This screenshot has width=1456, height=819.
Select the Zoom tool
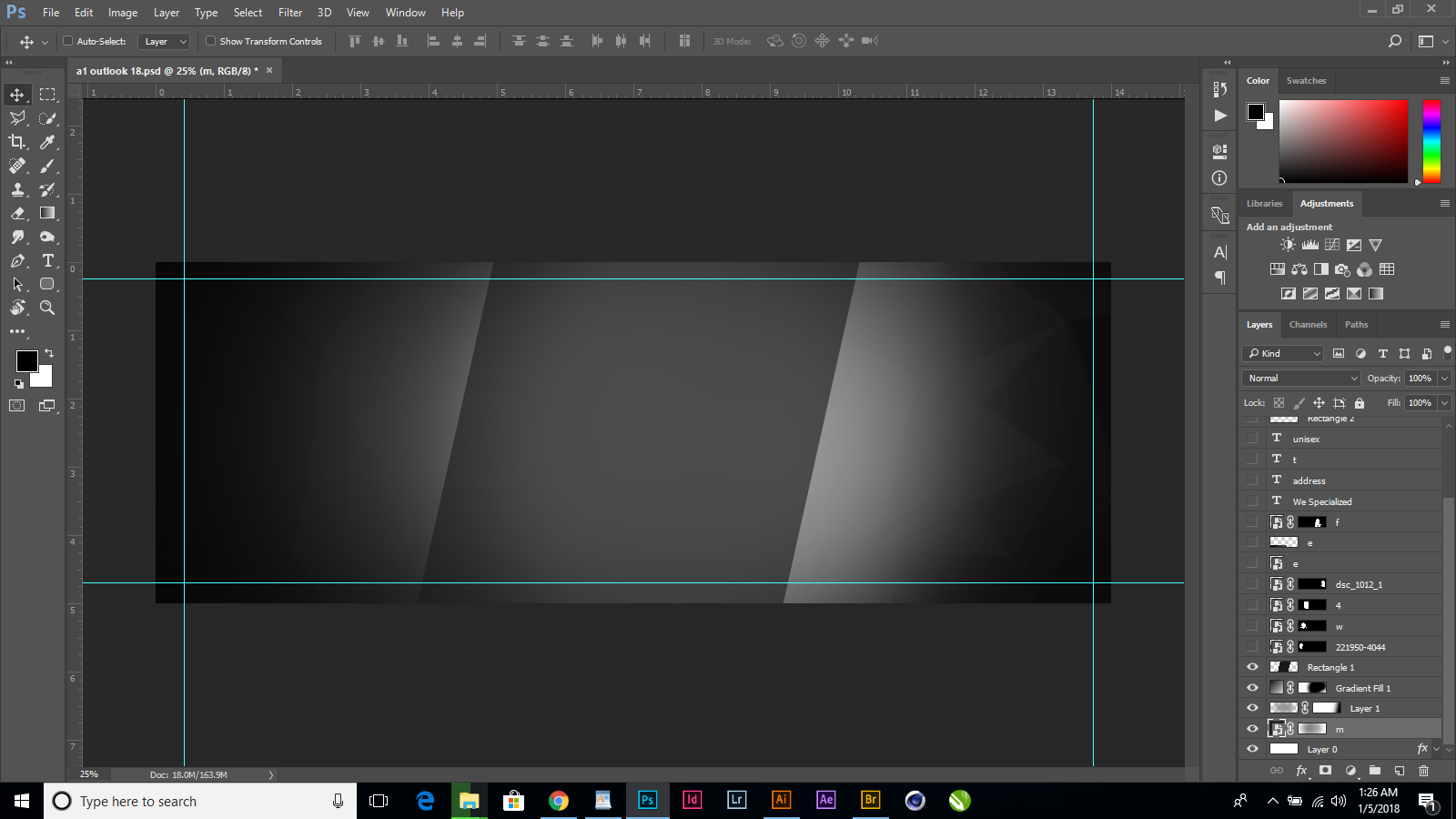[x=47, y=308]
